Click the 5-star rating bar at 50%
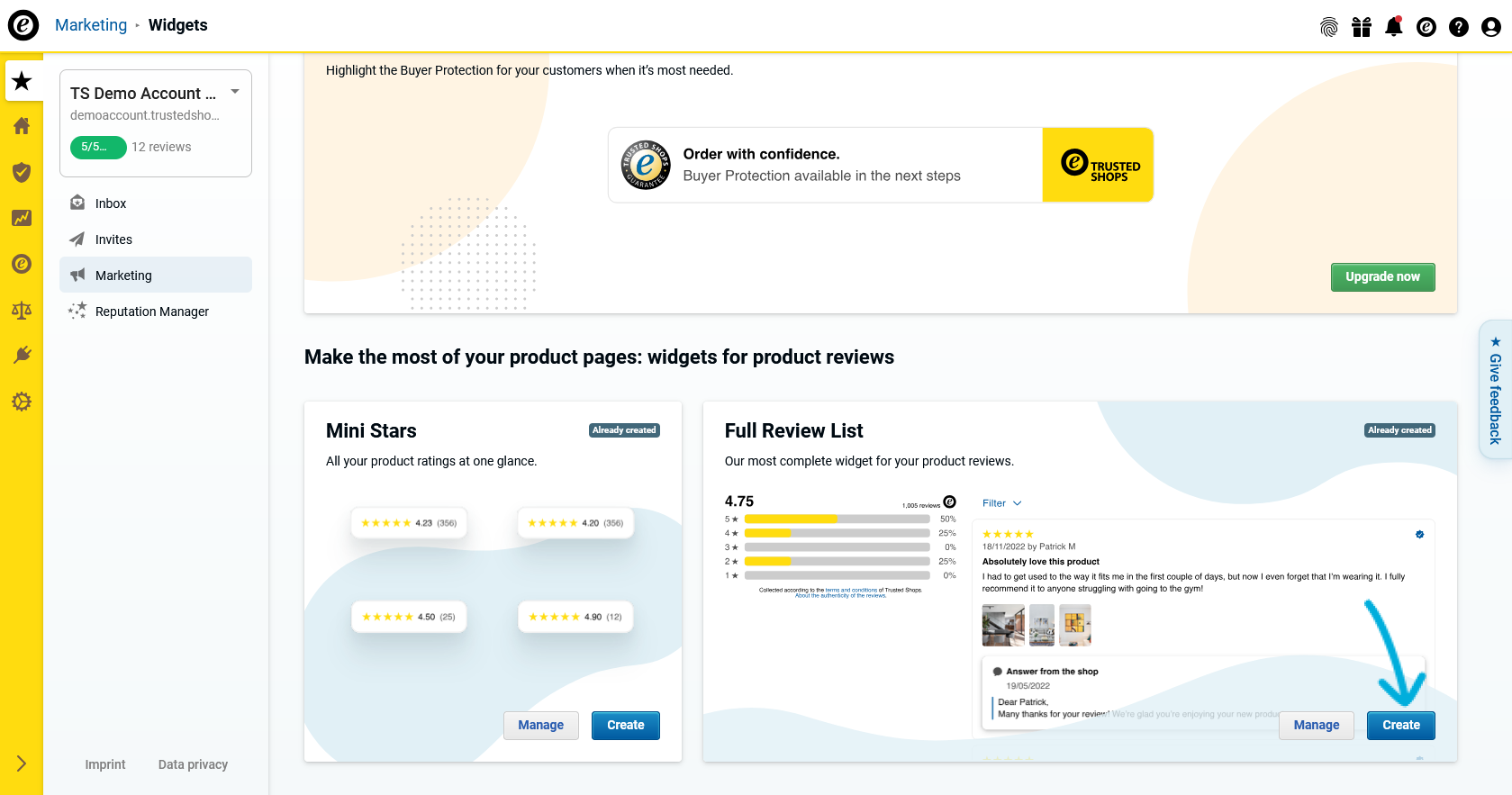Viewport: 1512px width, 795px height. [837, 519]
